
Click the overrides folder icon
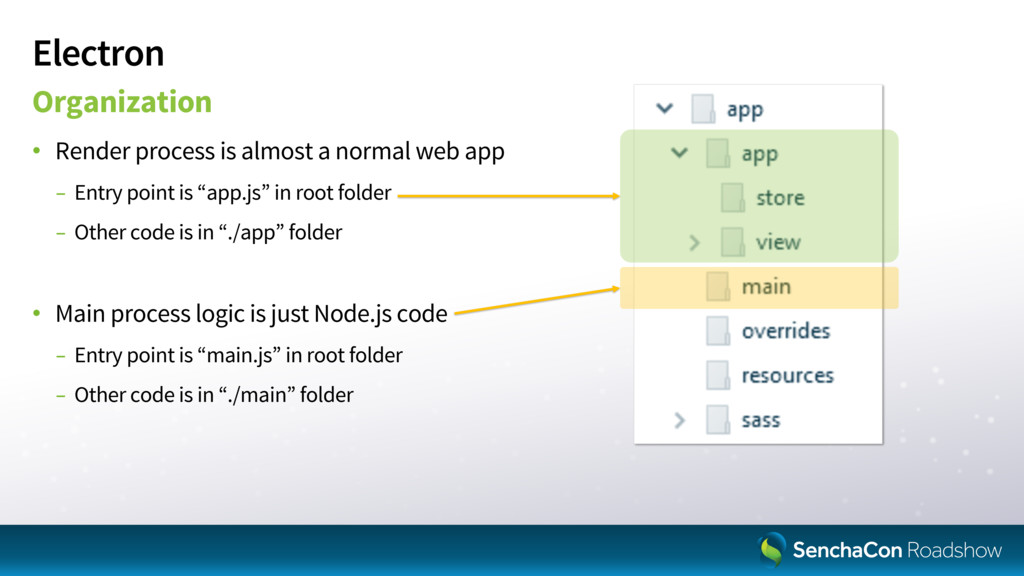coord(718,331)
